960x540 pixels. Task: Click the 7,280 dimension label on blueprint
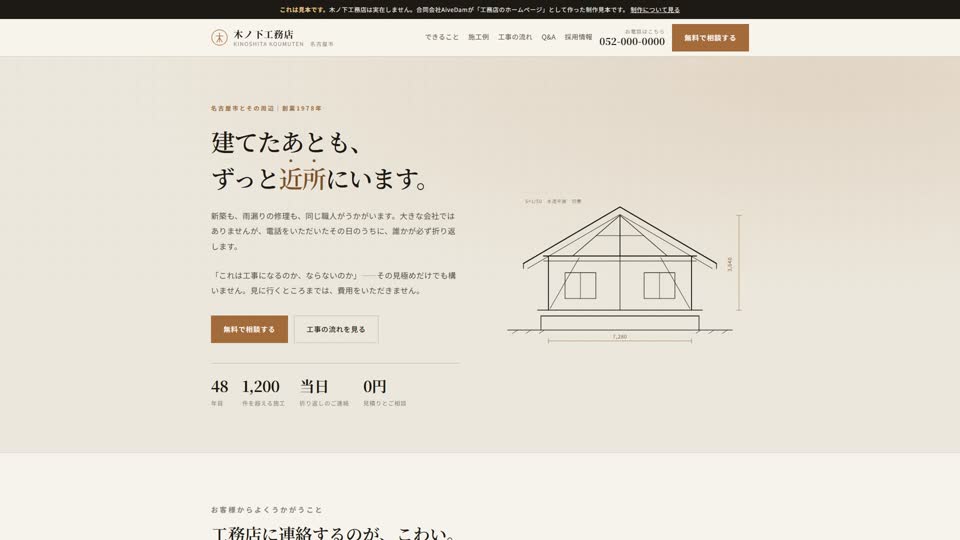click(620, 337)
